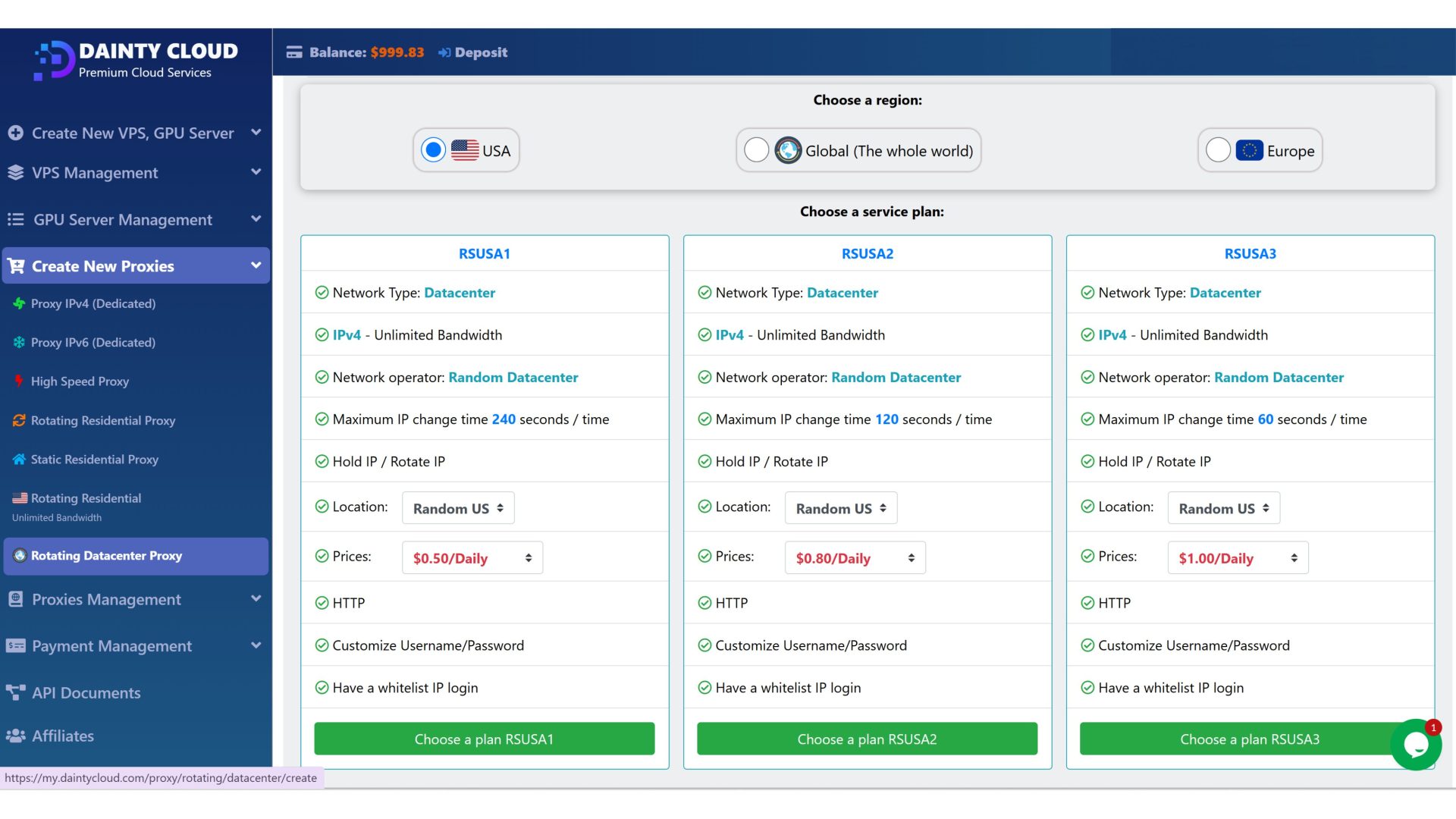
Task: Expand the VPS Management chevron
Action: (x=256, y=172)
